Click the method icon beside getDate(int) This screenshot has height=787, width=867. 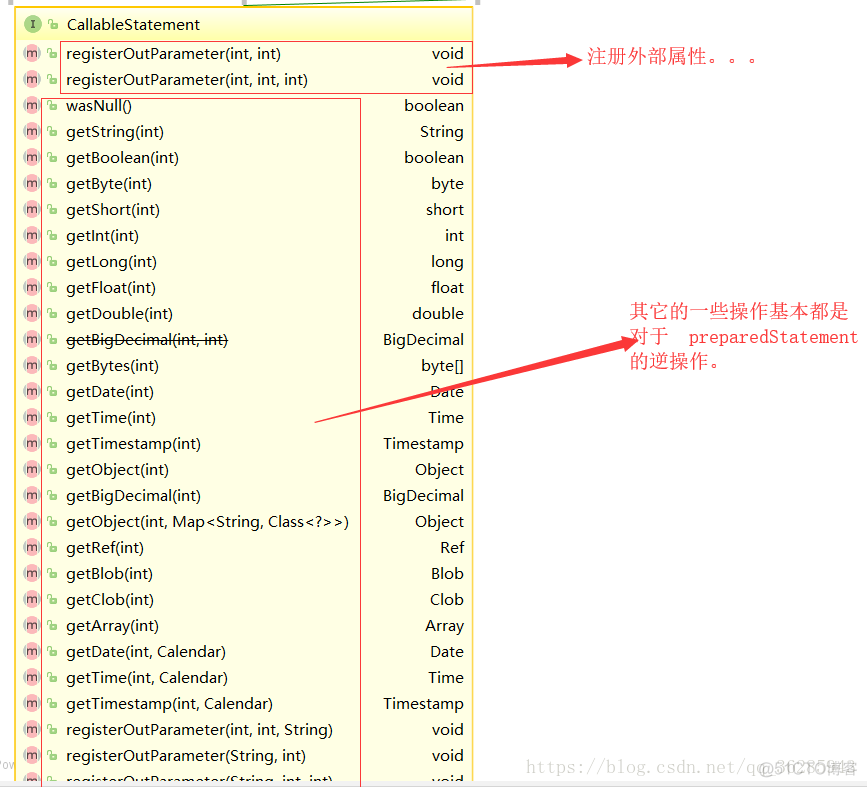pyautogui.click(x=32, y=392)
